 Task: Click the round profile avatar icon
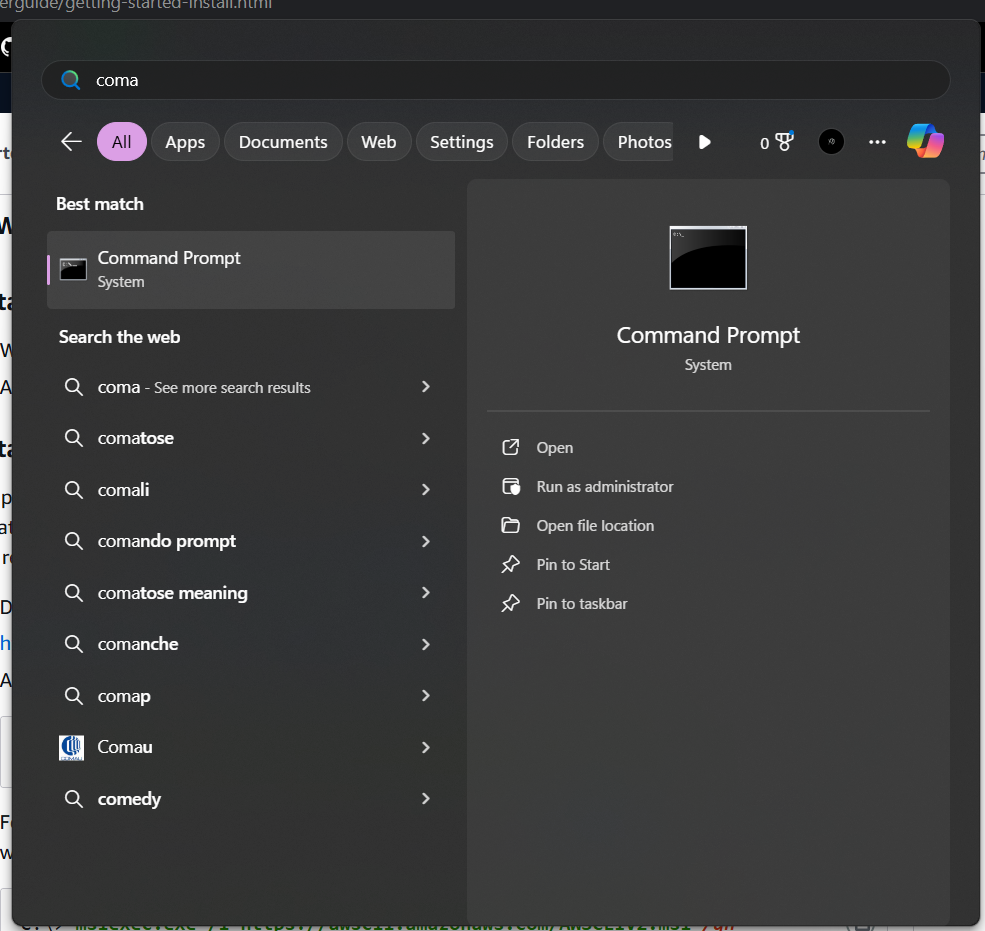coord(830,142)
